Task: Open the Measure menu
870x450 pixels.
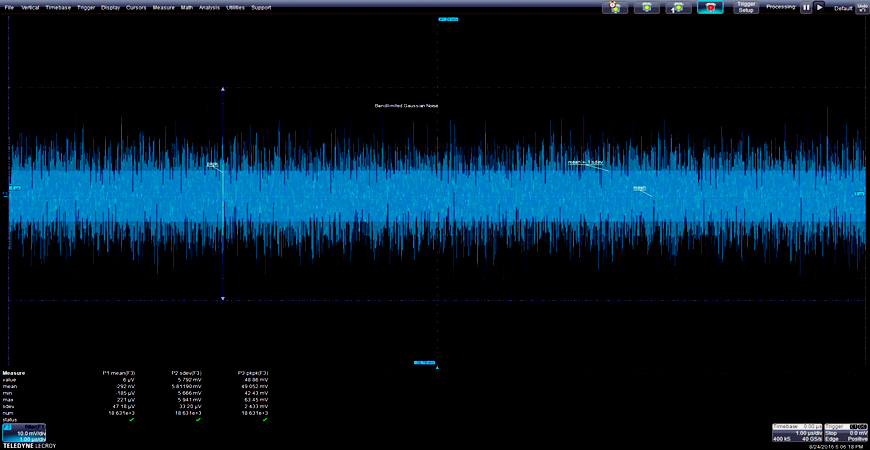Action: coord(164,8)
